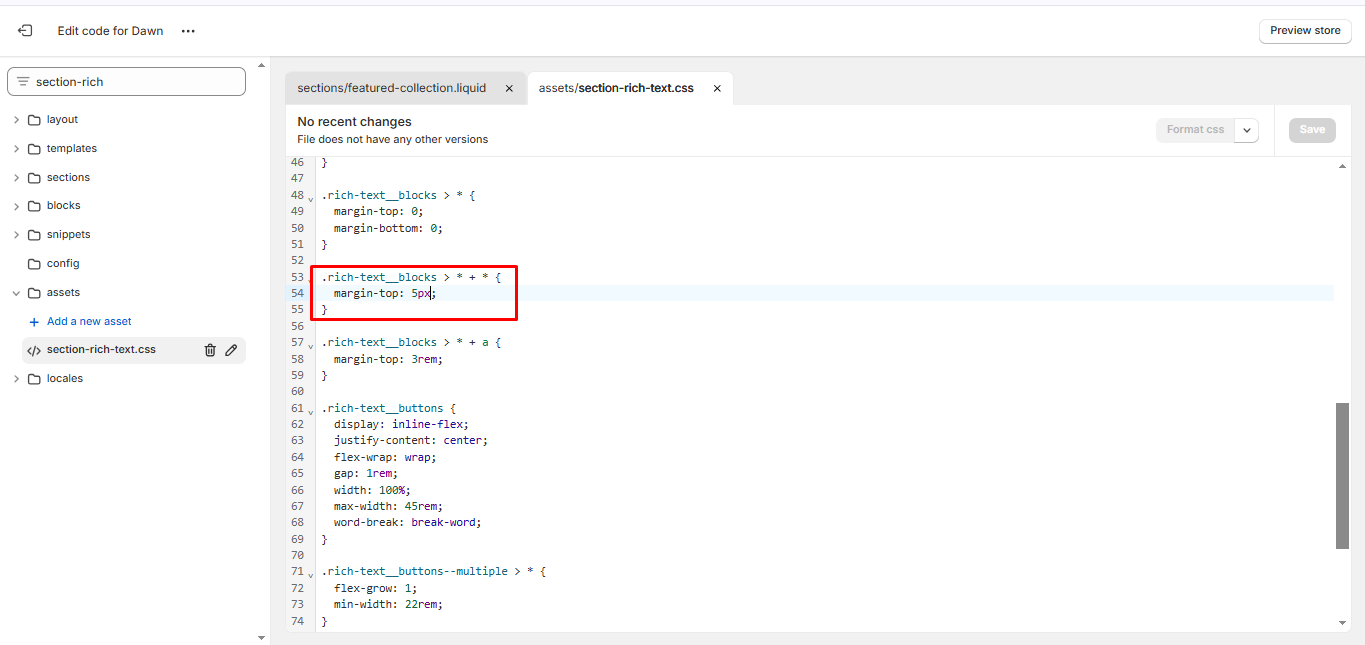Fold the code block at line 57
Image resolution: width=1365 pixels, height=645 pixels.
311,345
